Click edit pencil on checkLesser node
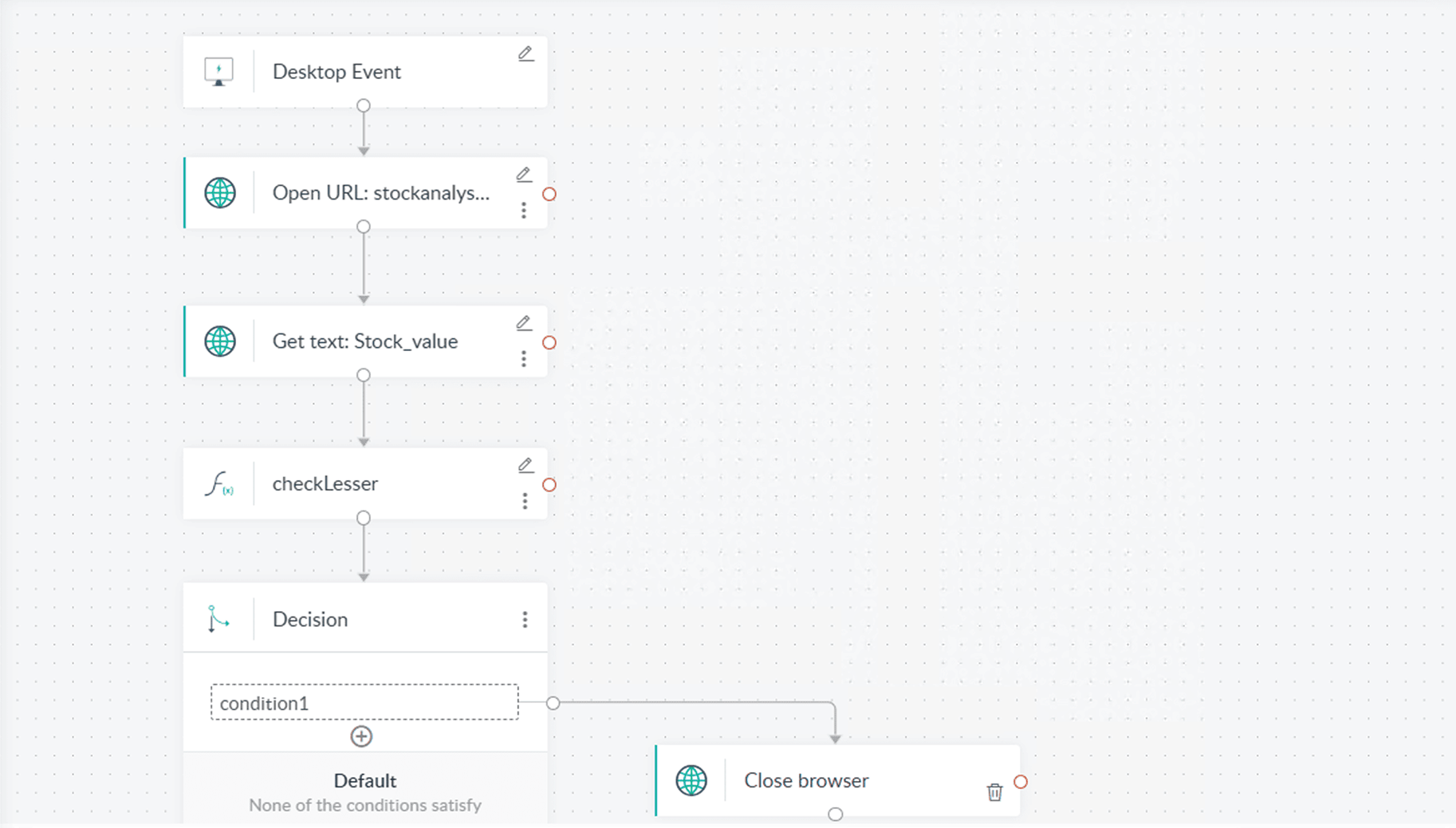This screenshot has height=828, width=1456. 525,465
